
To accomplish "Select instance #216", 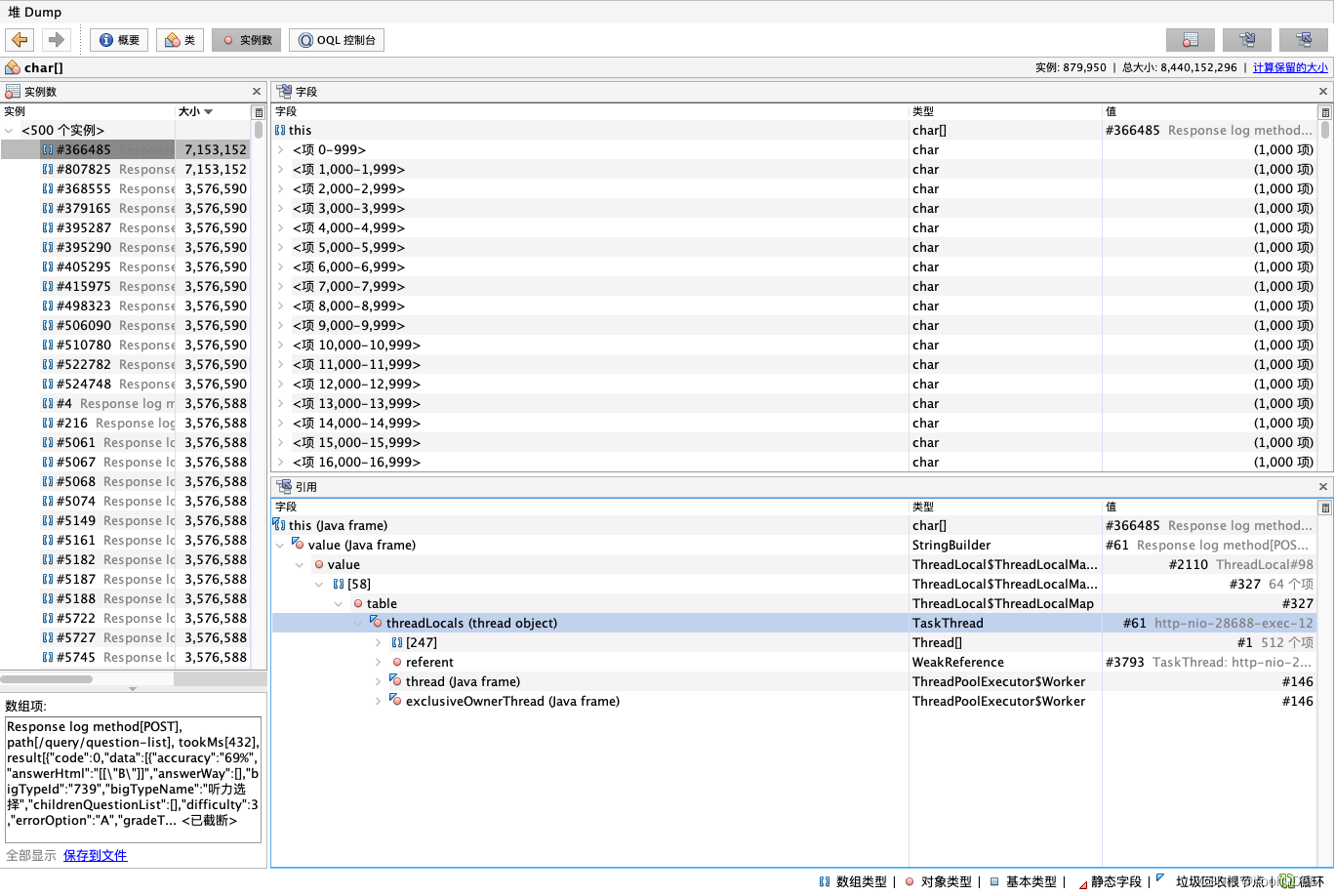I will [x=125, y=423].
